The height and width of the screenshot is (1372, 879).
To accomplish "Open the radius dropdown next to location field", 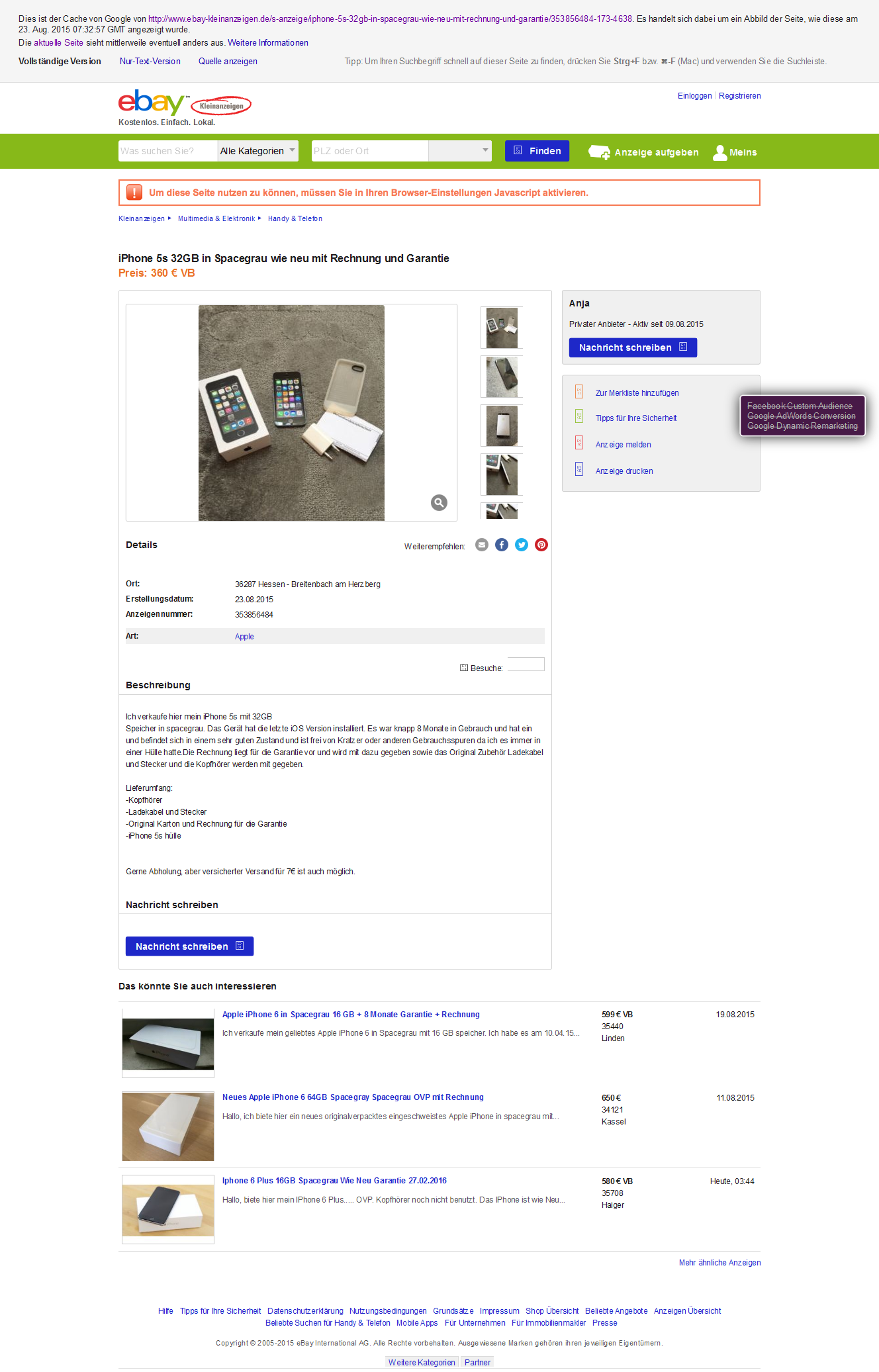I will pos(460,151).
